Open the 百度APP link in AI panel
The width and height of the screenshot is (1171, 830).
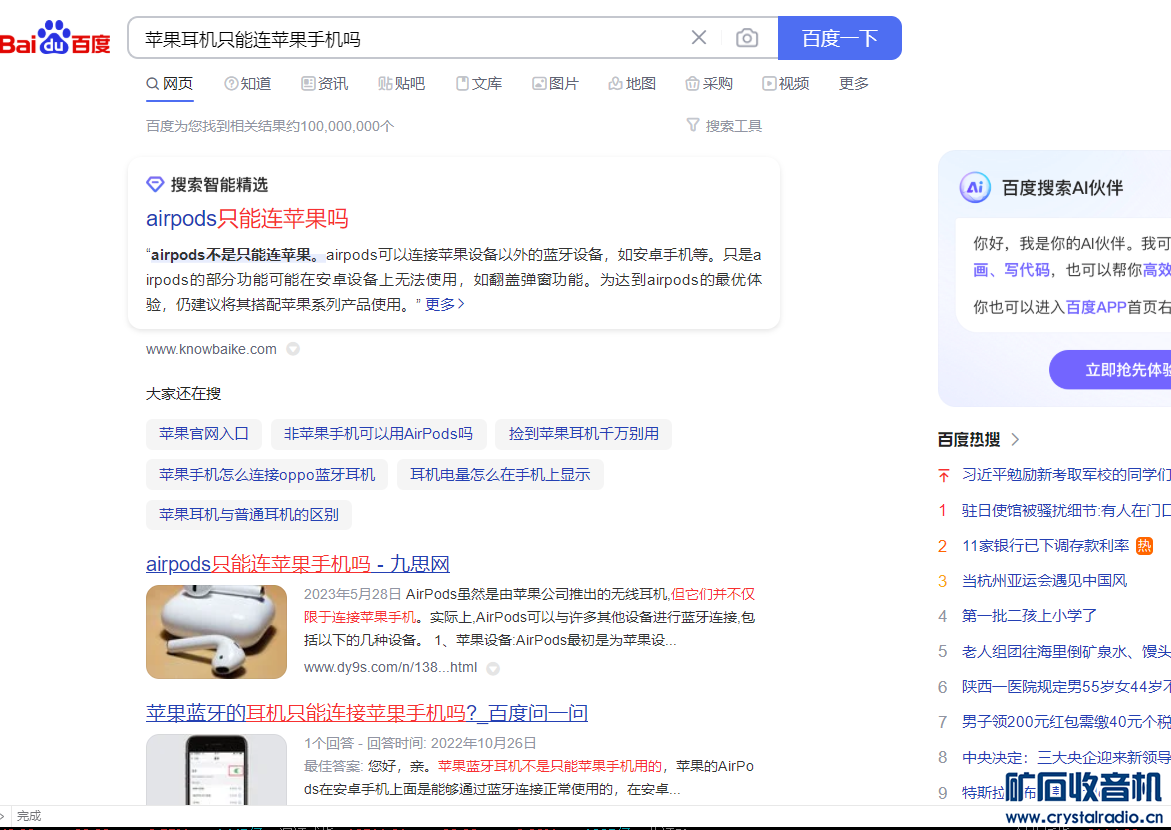click(1096, 307)
